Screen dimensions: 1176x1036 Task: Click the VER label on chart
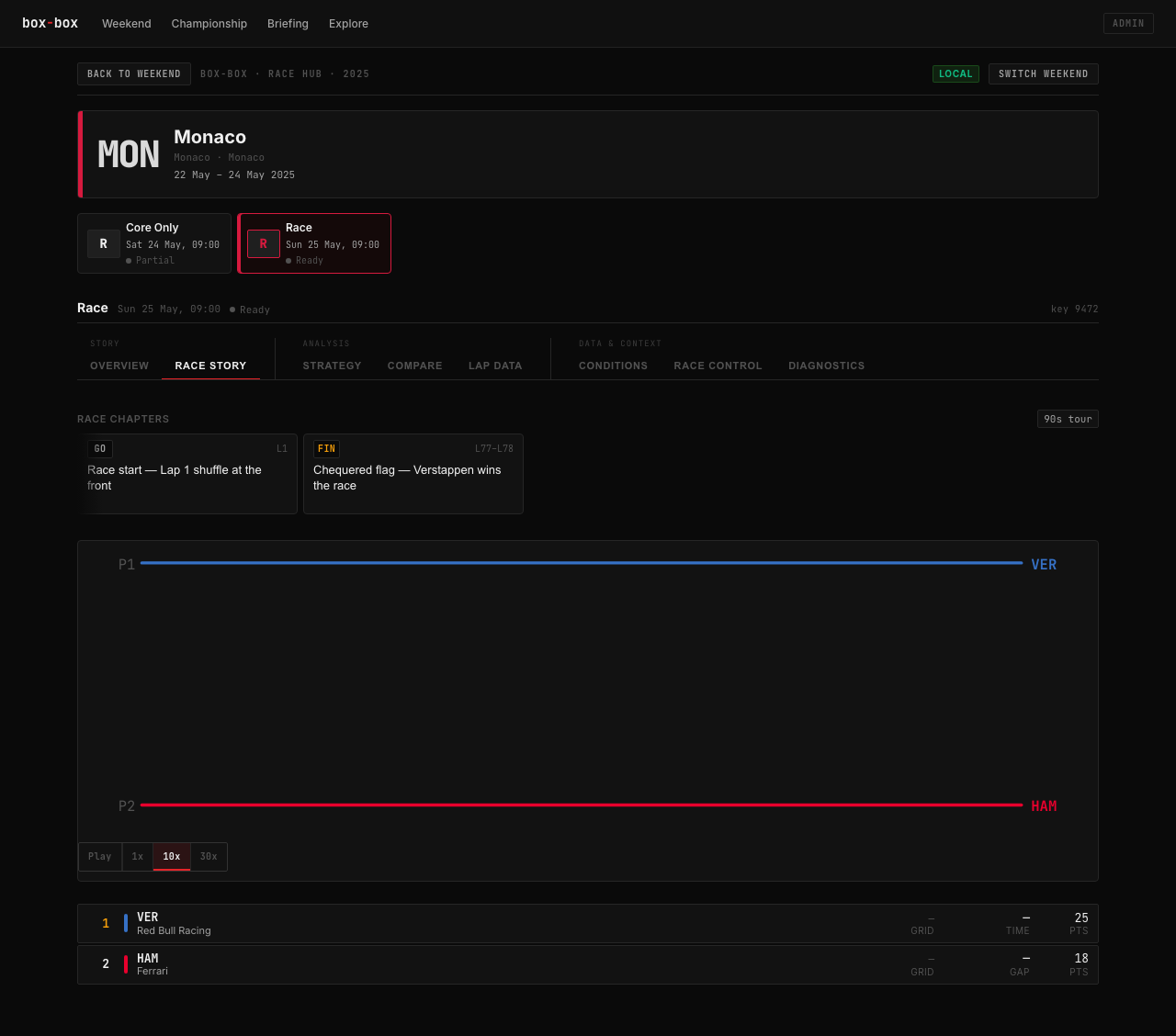pos(1044,565)
